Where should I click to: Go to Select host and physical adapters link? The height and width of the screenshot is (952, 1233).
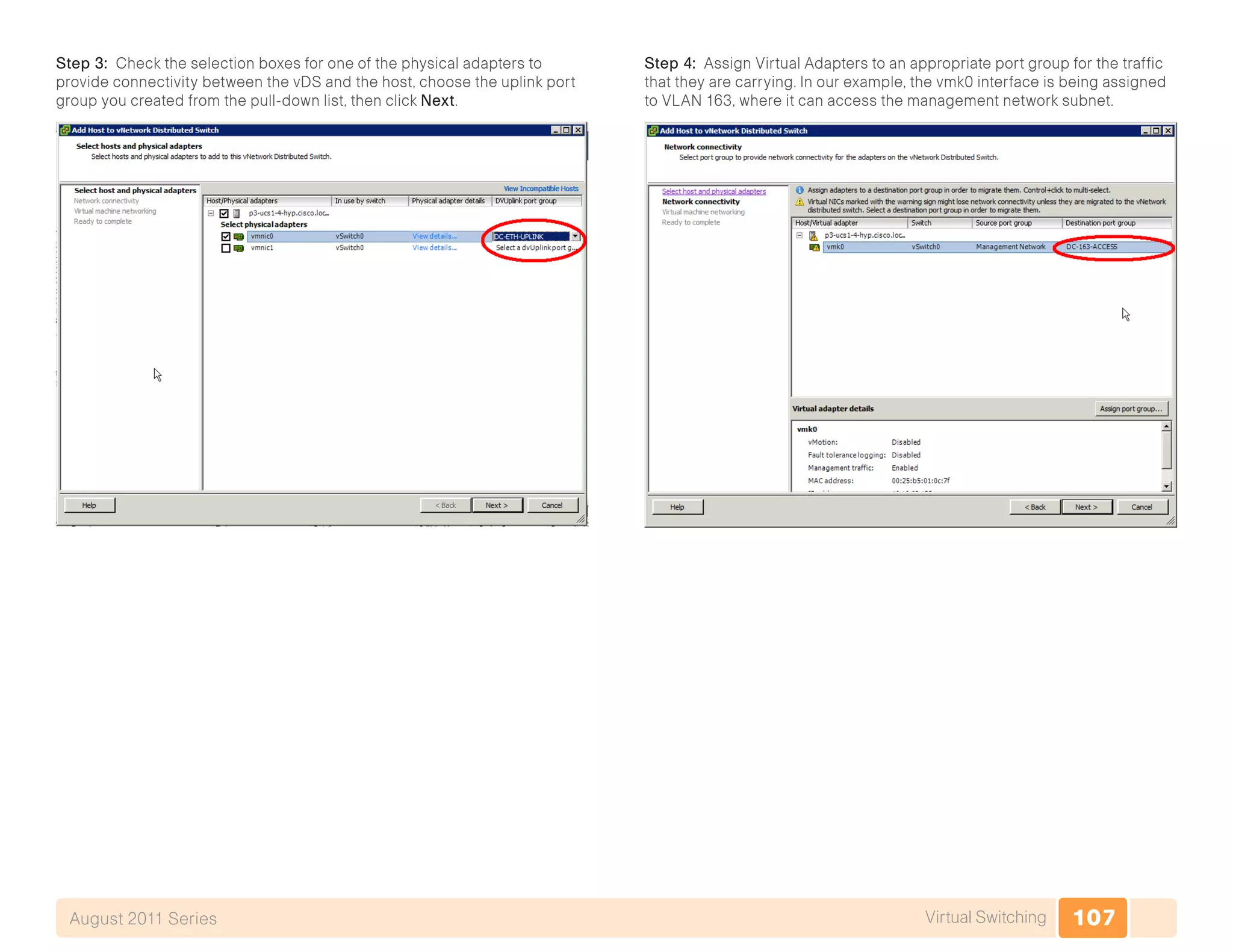(713, 191)
